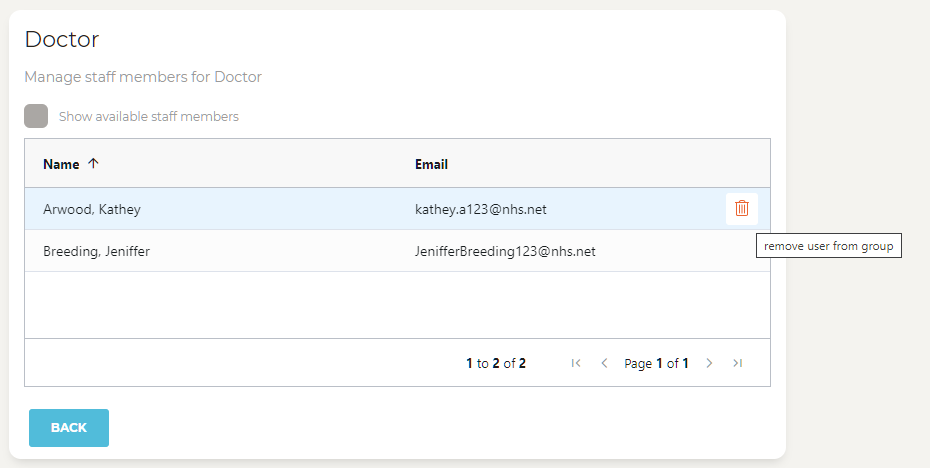
Task: Click the '1 to 2 of 2' row count
Action: pos(496,364)
